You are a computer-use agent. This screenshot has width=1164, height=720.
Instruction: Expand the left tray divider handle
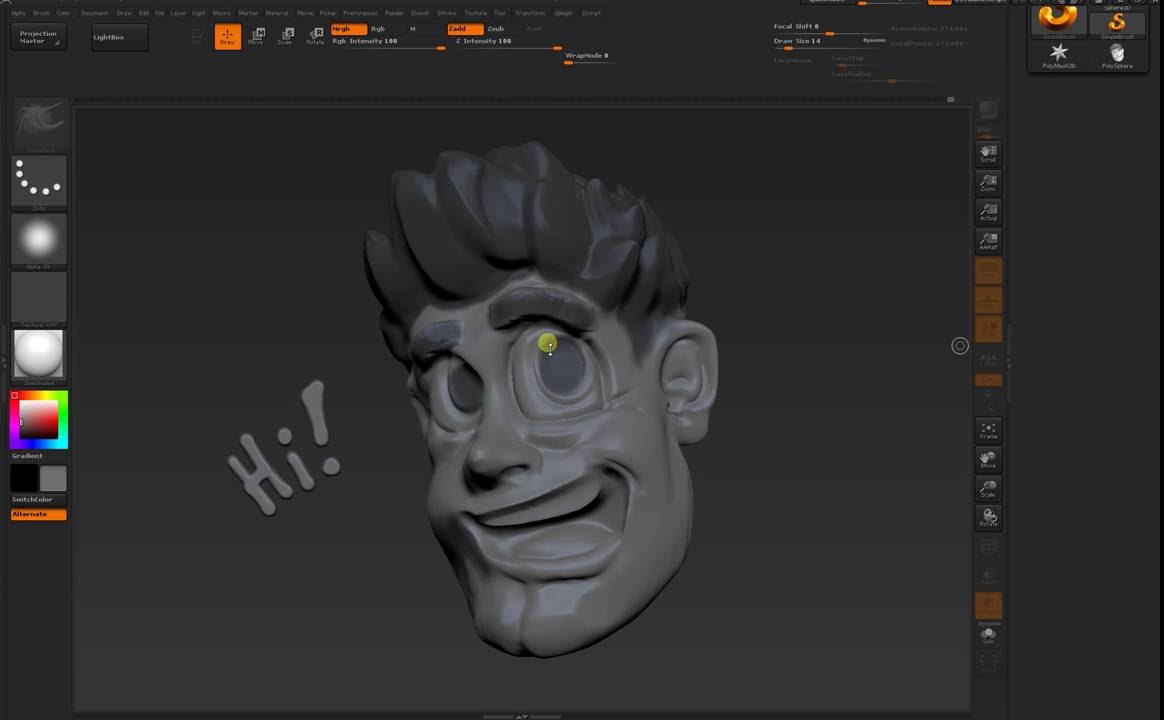4,361
